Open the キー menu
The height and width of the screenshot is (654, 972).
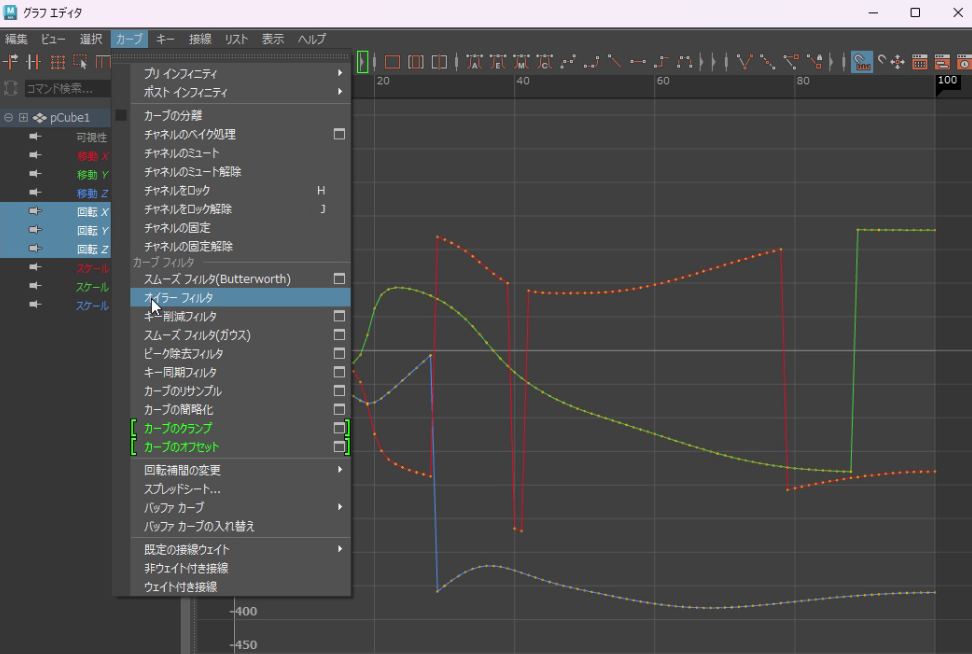(x=165, y=39)
